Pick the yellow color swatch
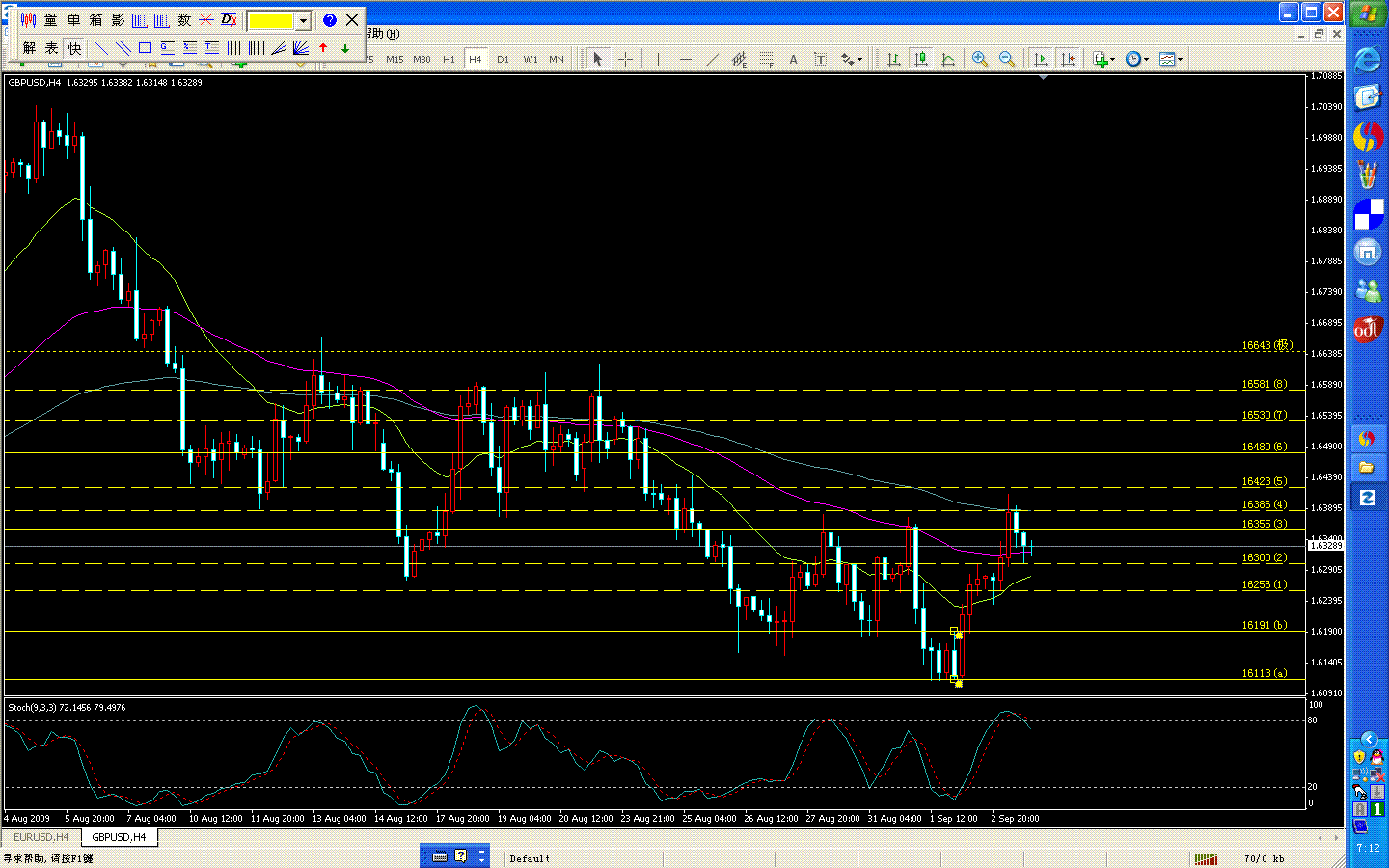The height and width of the screenshot is (868, 1389). [x=272, y=20]
